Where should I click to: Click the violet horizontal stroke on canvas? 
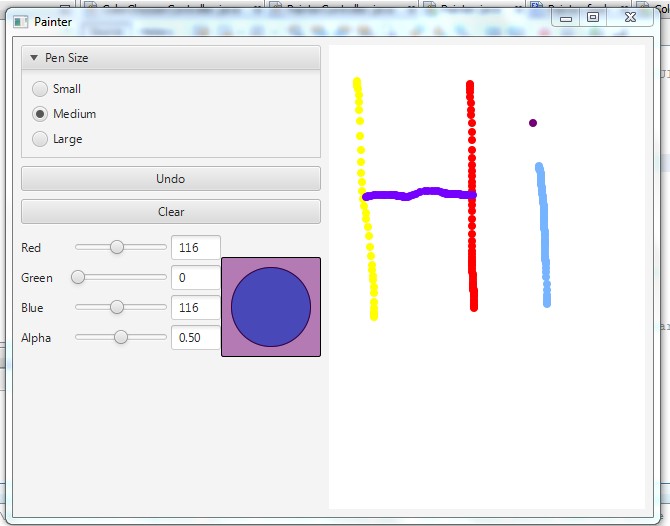point(419,194)
